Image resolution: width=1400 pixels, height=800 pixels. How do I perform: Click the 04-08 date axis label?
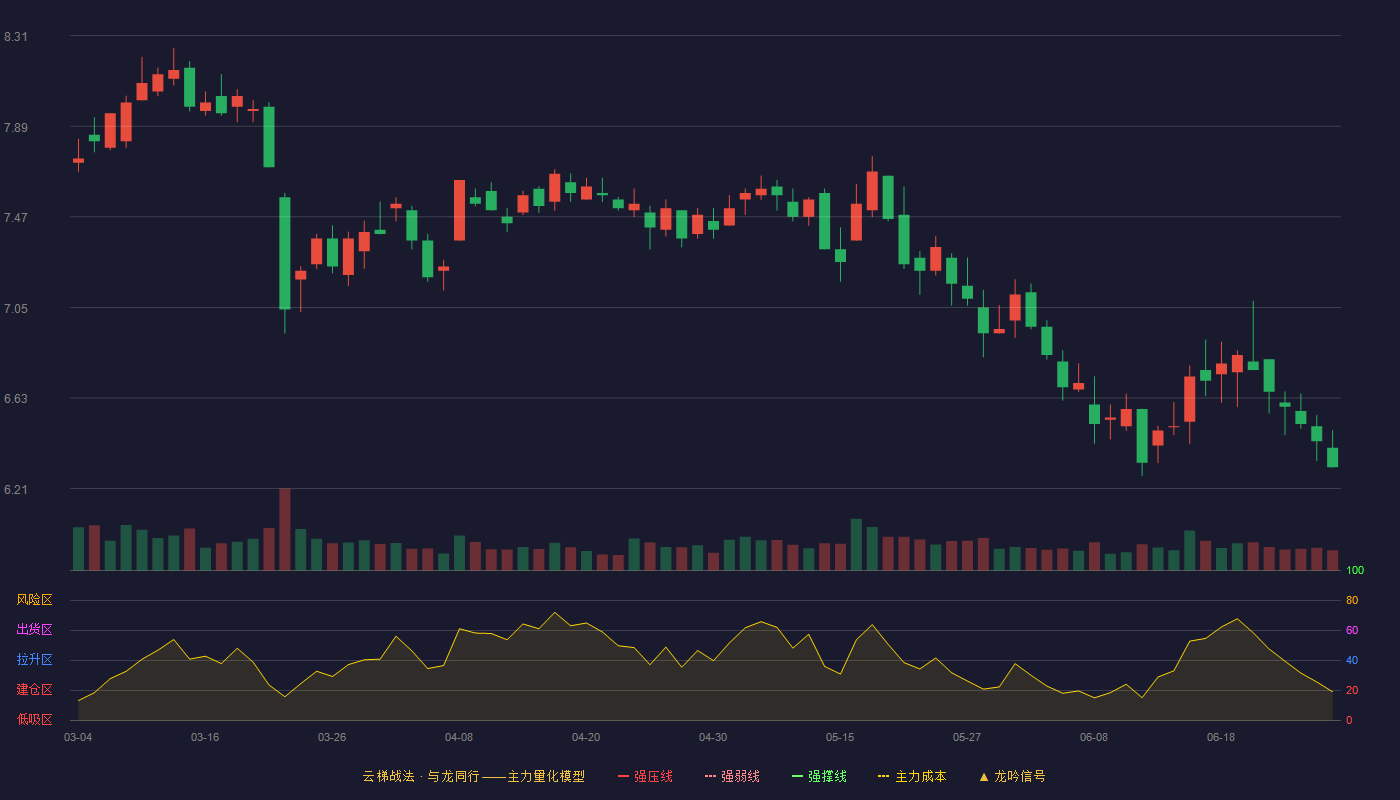(459, 737)
